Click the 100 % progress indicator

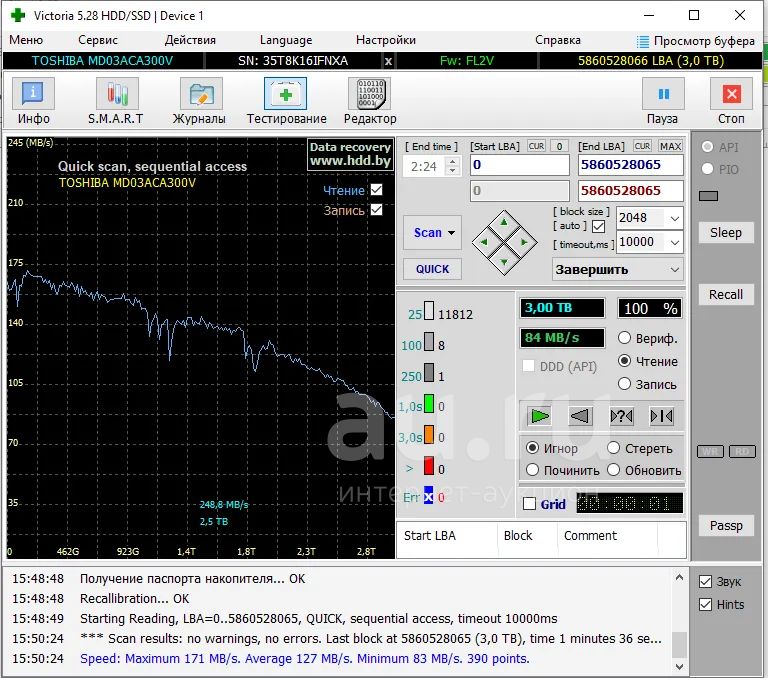tap(649, 308)
